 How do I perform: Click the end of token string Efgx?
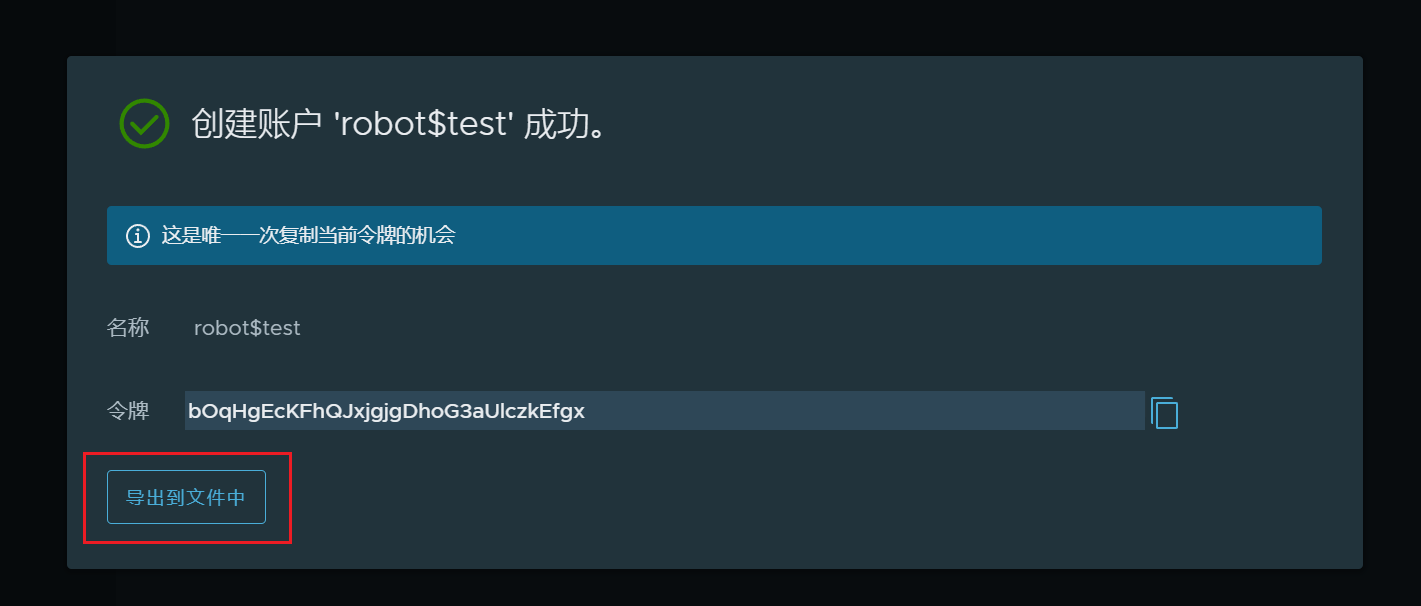(563, 411)
